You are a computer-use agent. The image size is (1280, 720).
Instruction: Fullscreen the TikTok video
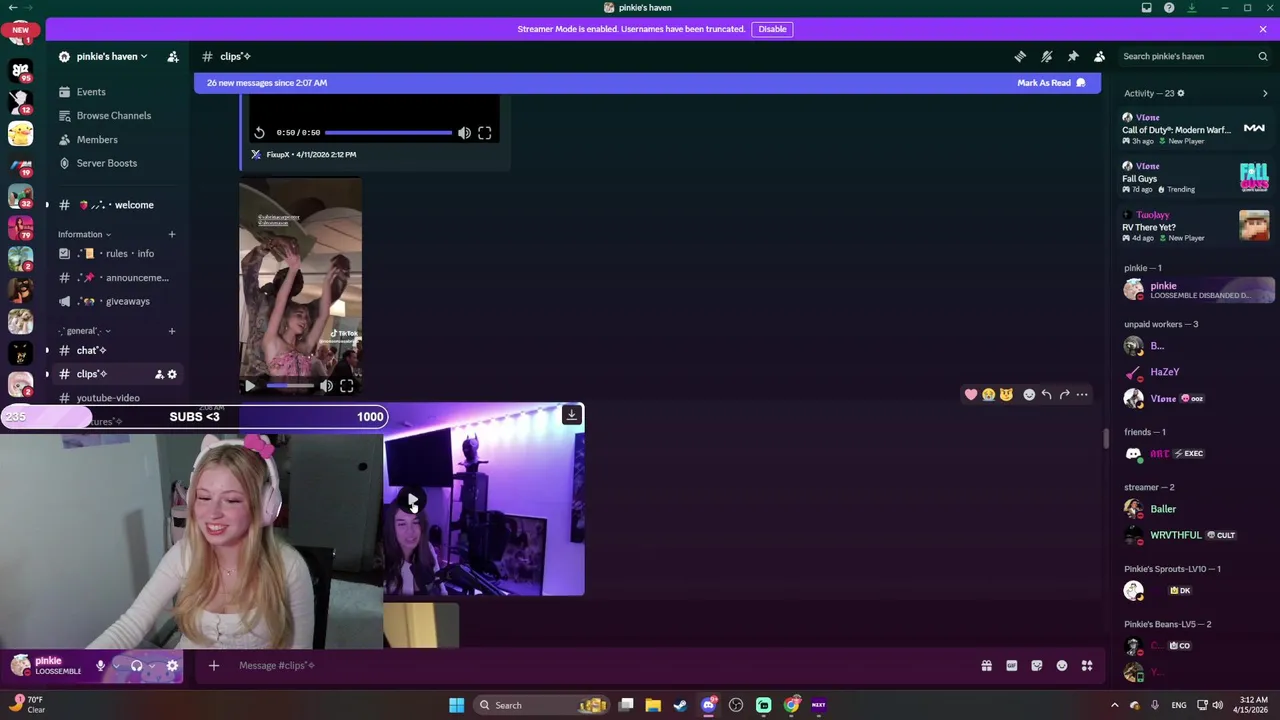point(347,386)
